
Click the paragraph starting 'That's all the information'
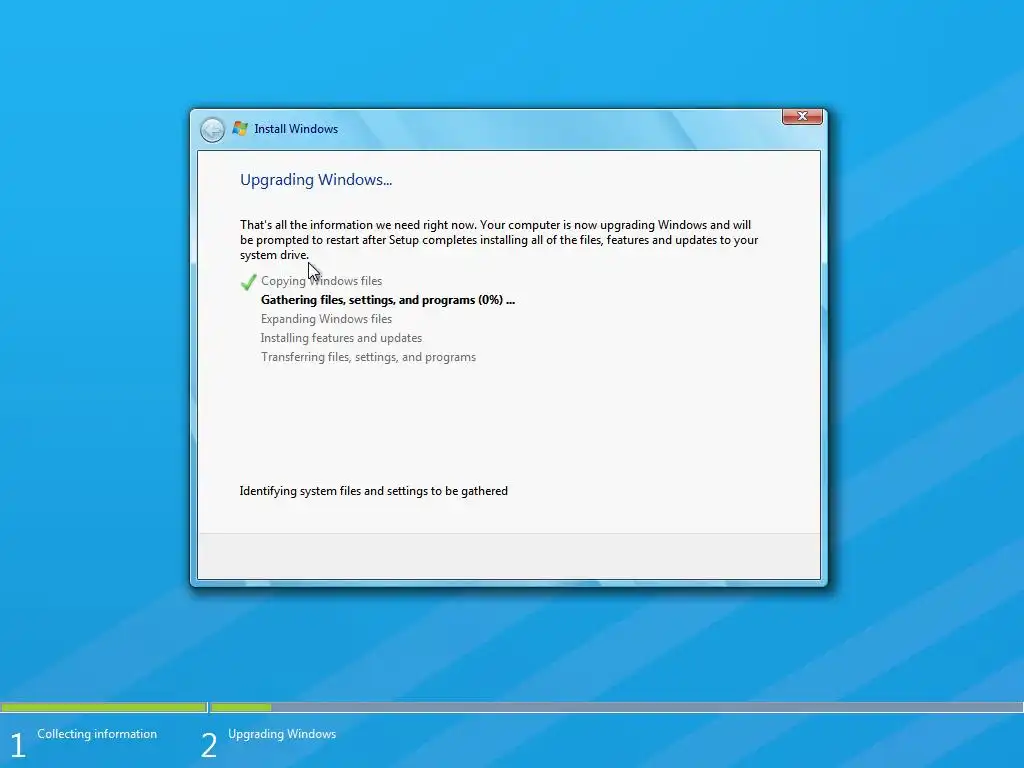click(499, 240)
